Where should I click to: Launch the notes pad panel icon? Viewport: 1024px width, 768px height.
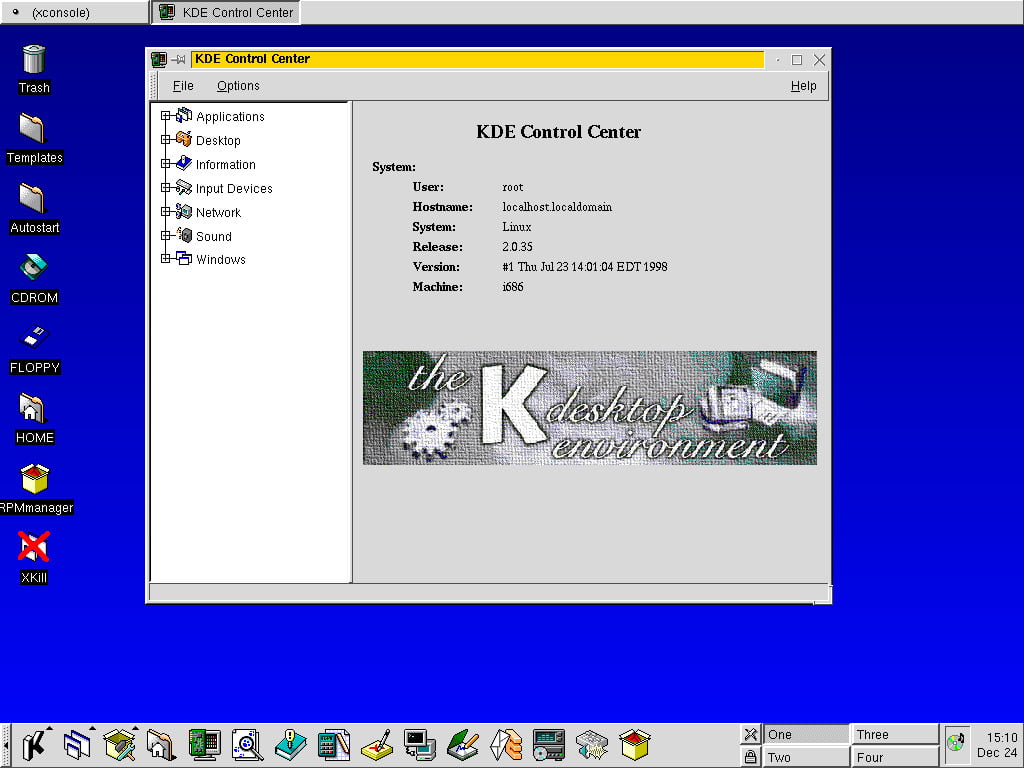tap(377, 745)
